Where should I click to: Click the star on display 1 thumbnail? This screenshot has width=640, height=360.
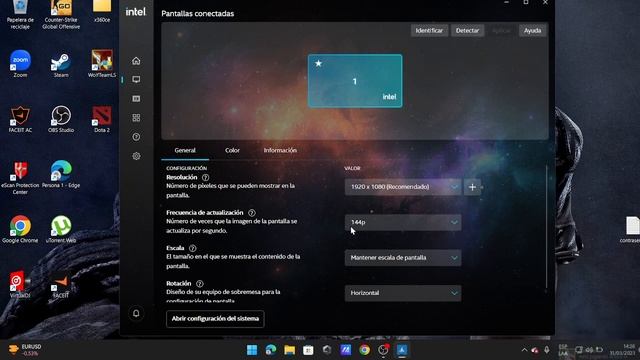click(318, 63)
